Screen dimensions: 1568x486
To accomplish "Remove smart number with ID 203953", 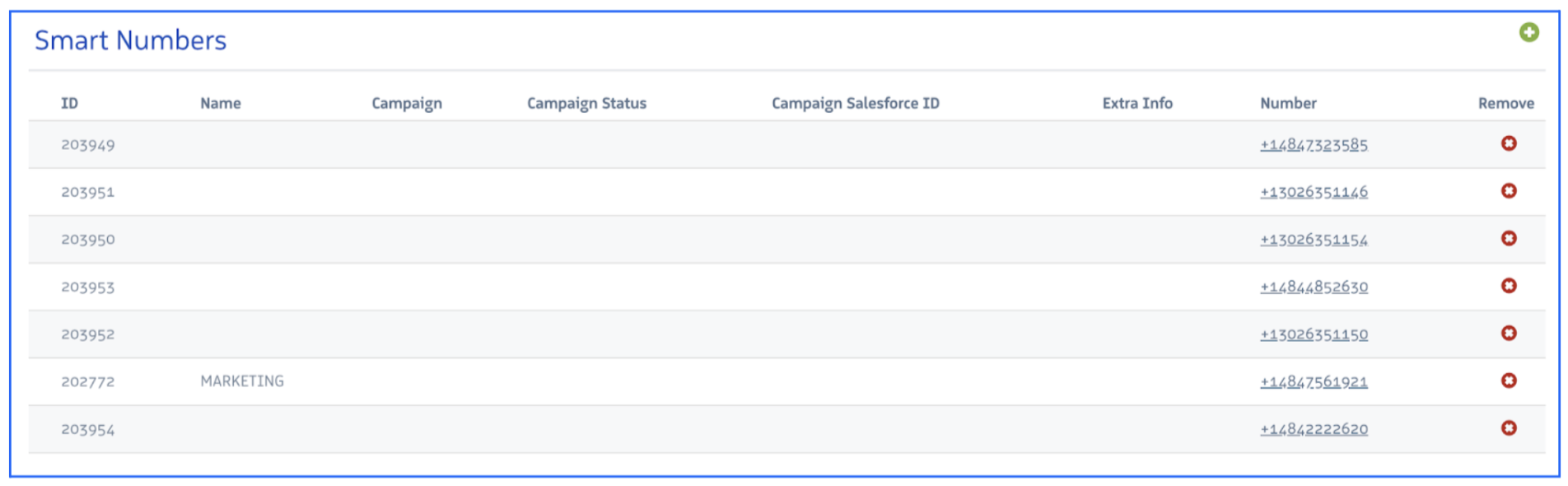I will (x=1508, y=286).
